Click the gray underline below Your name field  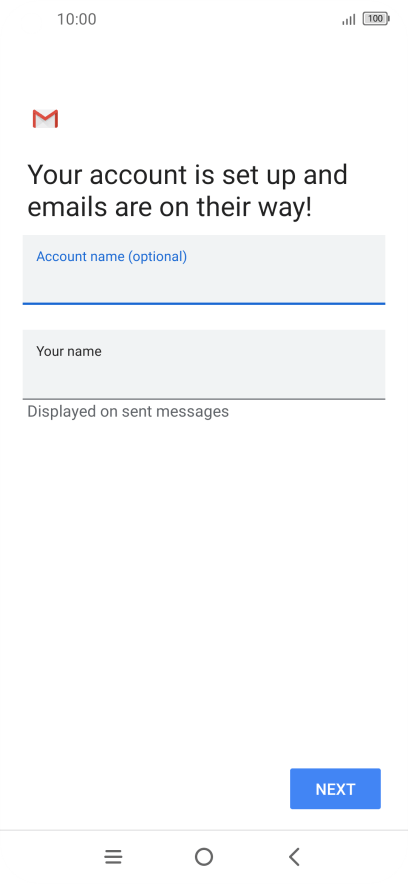pos(204,399)
